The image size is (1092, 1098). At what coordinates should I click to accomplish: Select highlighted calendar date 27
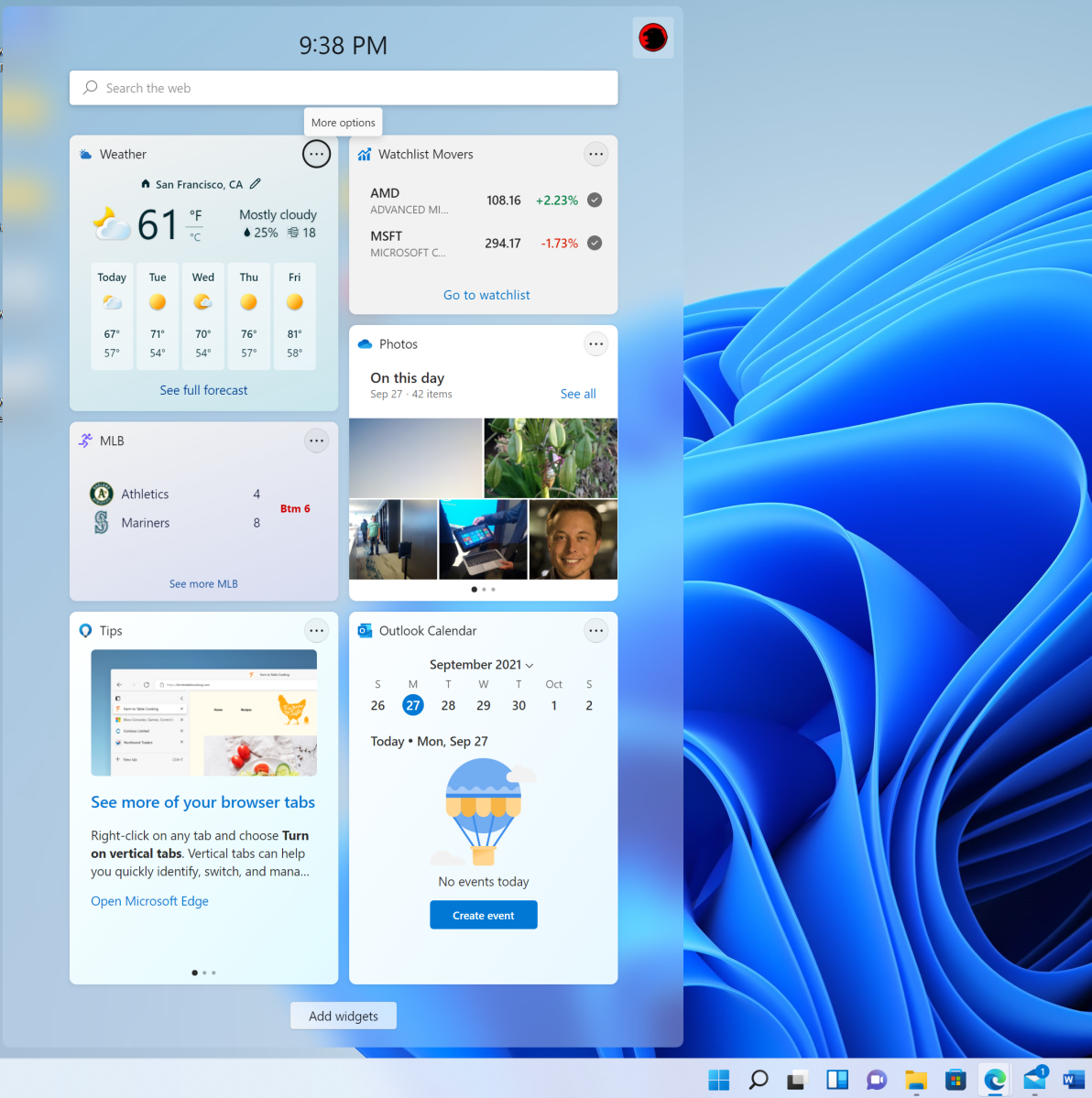click(412, 705)
